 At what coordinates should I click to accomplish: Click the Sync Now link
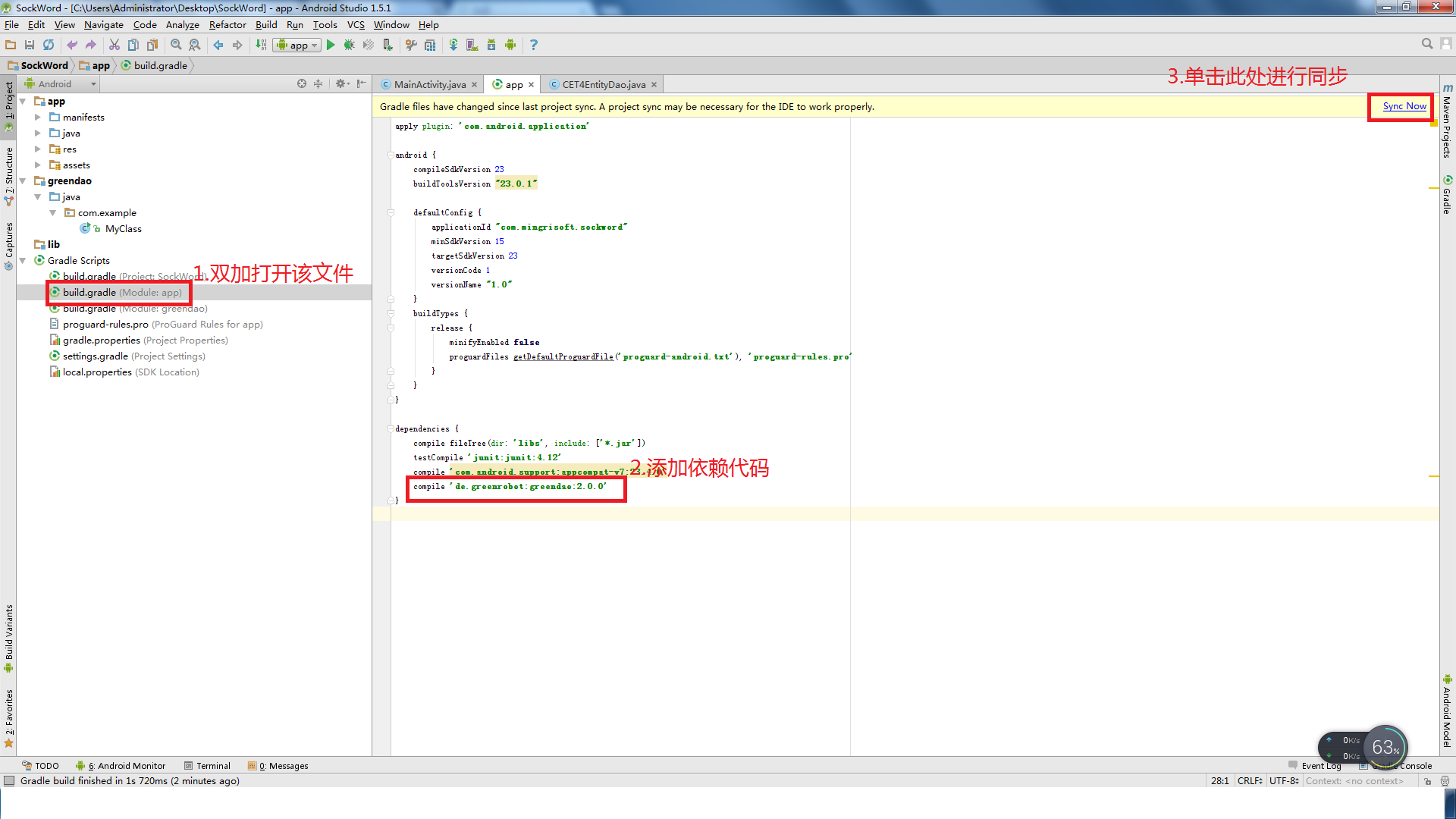click(1404, 106)
